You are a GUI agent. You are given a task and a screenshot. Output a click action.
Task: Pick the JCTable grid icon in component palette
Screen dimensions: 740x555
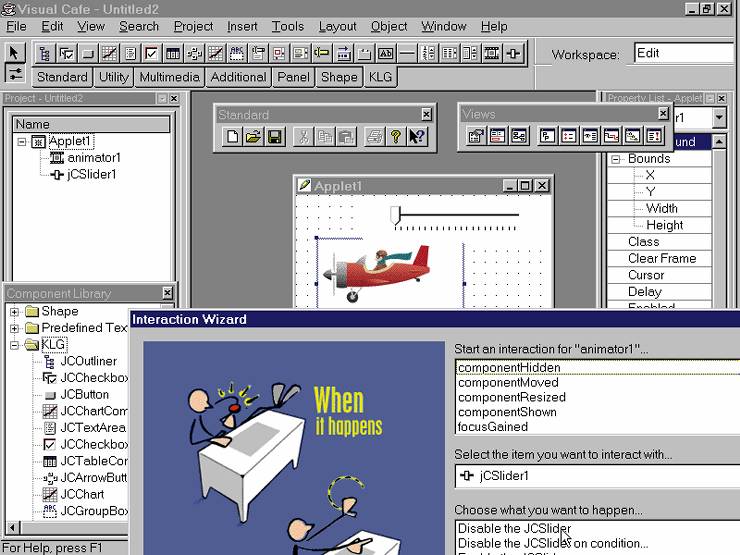(x=173, y=53)
